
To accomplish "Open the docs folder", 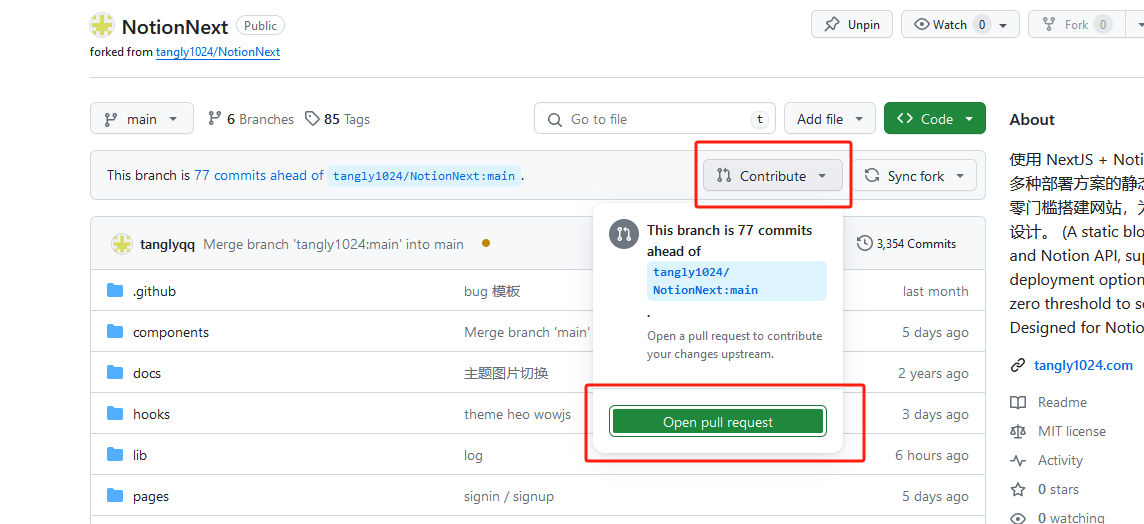I will [147, 373].
